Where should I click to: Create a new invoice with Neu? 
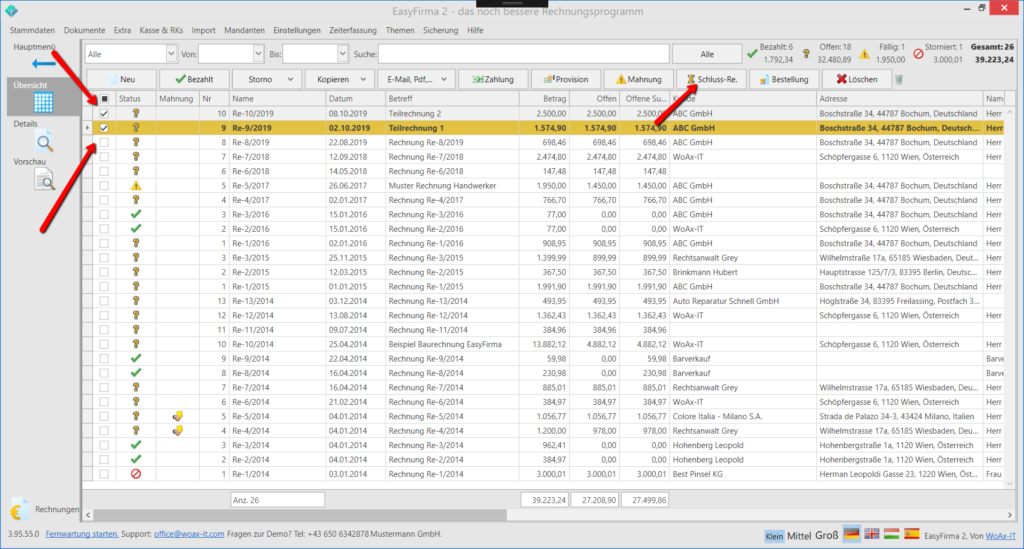point(121,80)
